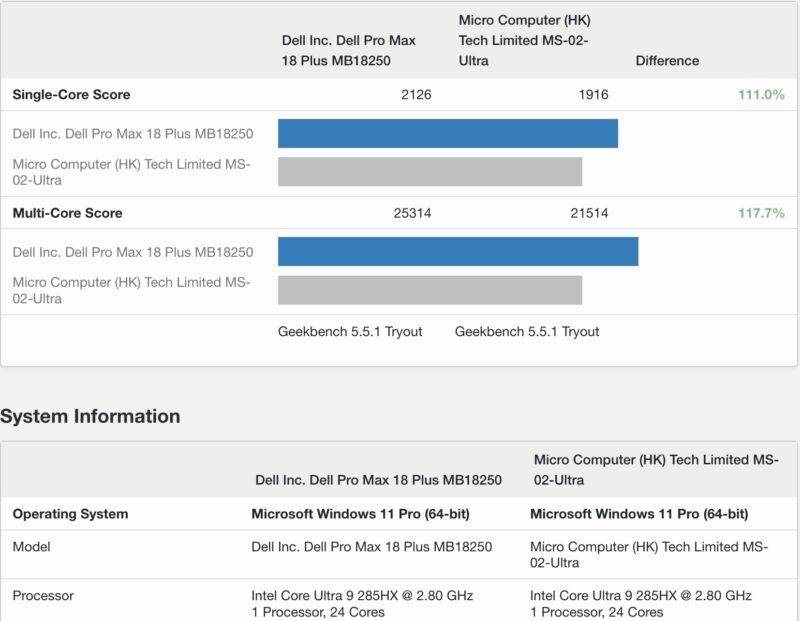Screen dimensions: 800x621
Task: Click the System Information heading
Action: (x=89, y=416)
